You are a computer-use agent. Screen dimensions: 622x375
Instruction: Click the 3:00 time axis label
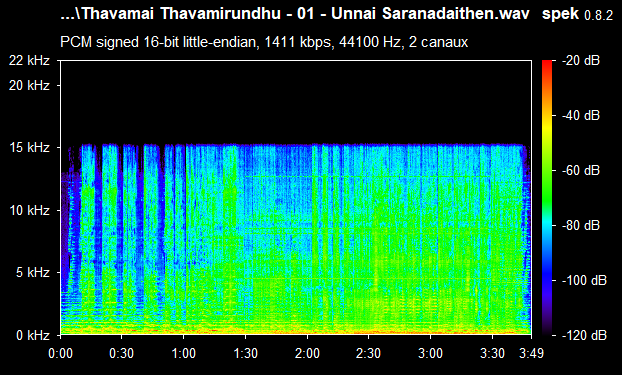[431, 353]
